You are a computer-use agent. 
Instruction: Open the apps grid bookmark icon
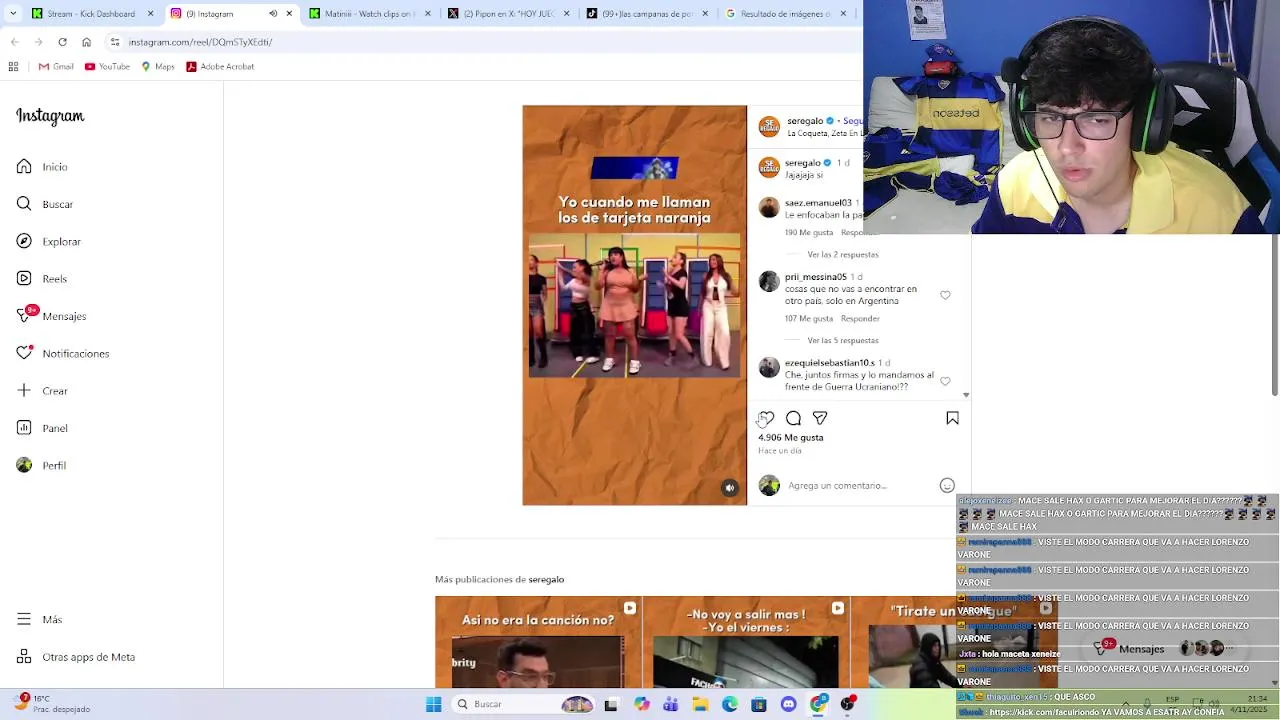(x=13, y=67)
